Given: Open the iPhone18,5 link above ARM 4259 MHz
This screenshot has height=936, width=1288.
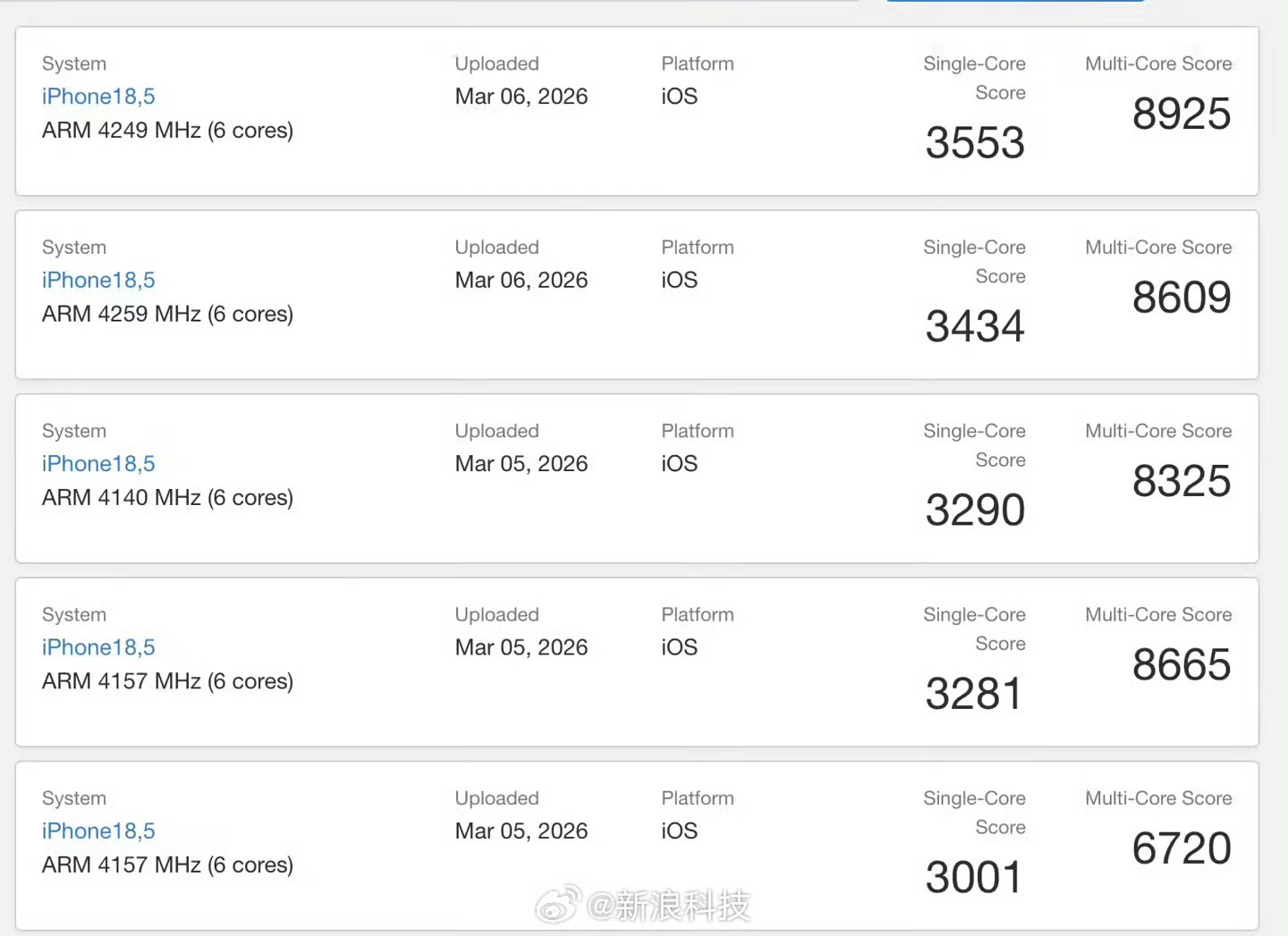Looking at the screenshot, I should (x=98, y=280).
